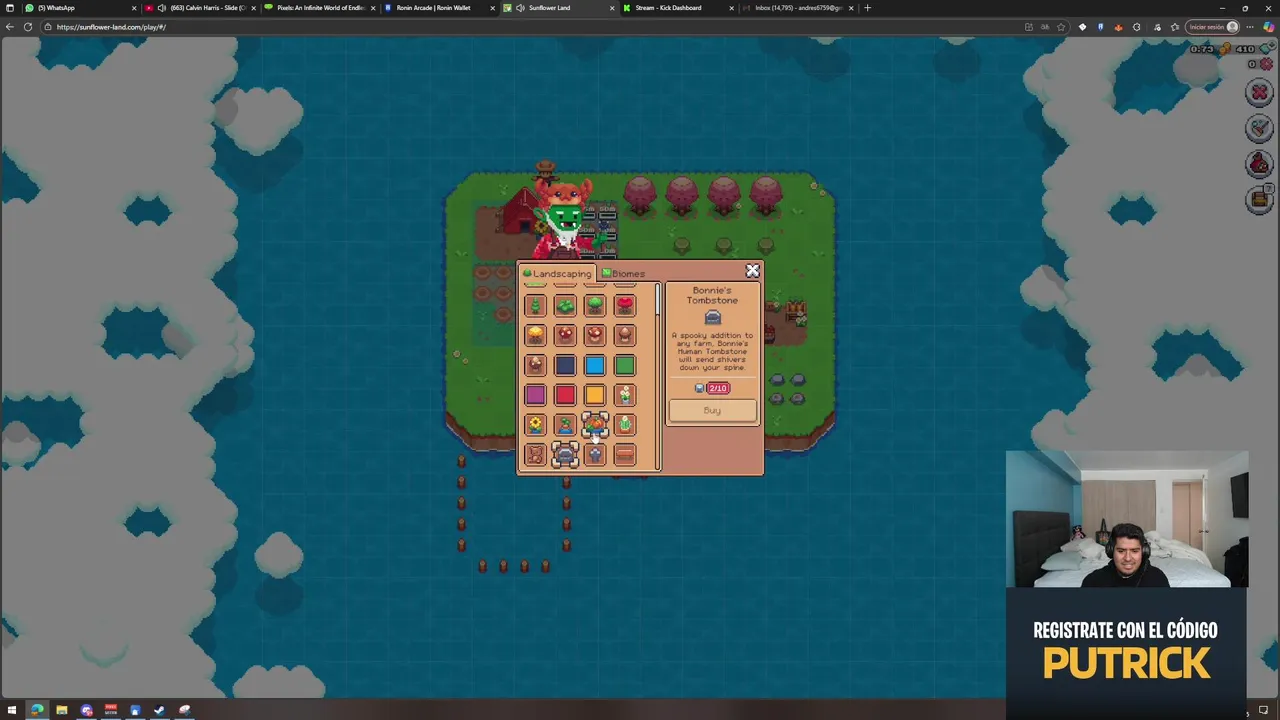Click the red X cancel round button

(1259, 93)
